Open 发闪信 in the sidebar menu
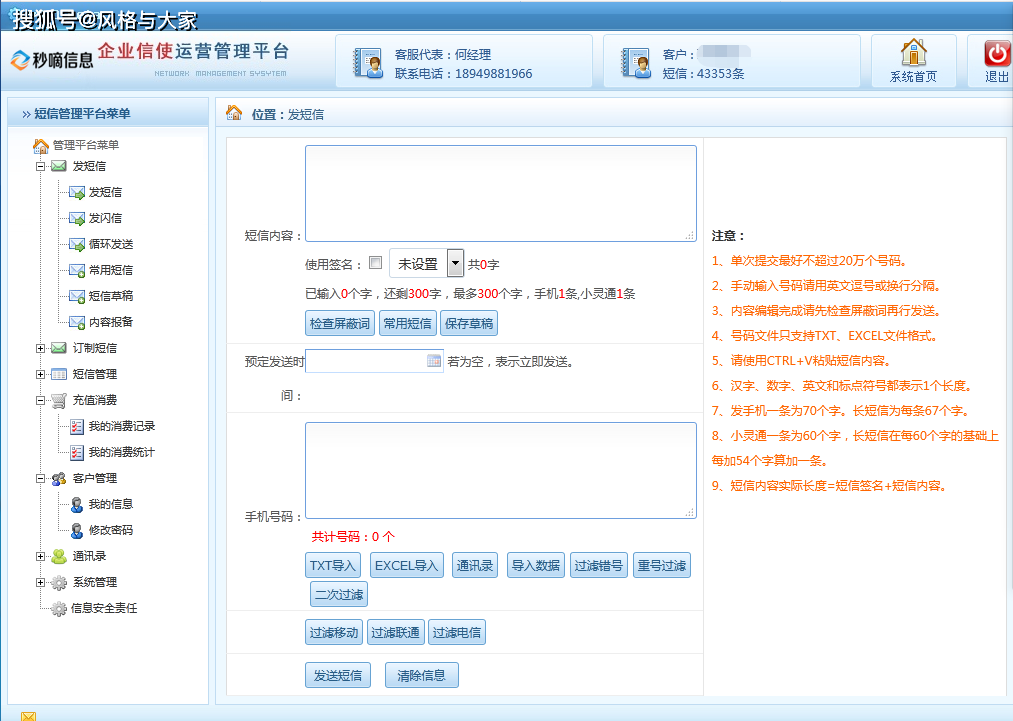1013x721 pixels. [105, 218]
